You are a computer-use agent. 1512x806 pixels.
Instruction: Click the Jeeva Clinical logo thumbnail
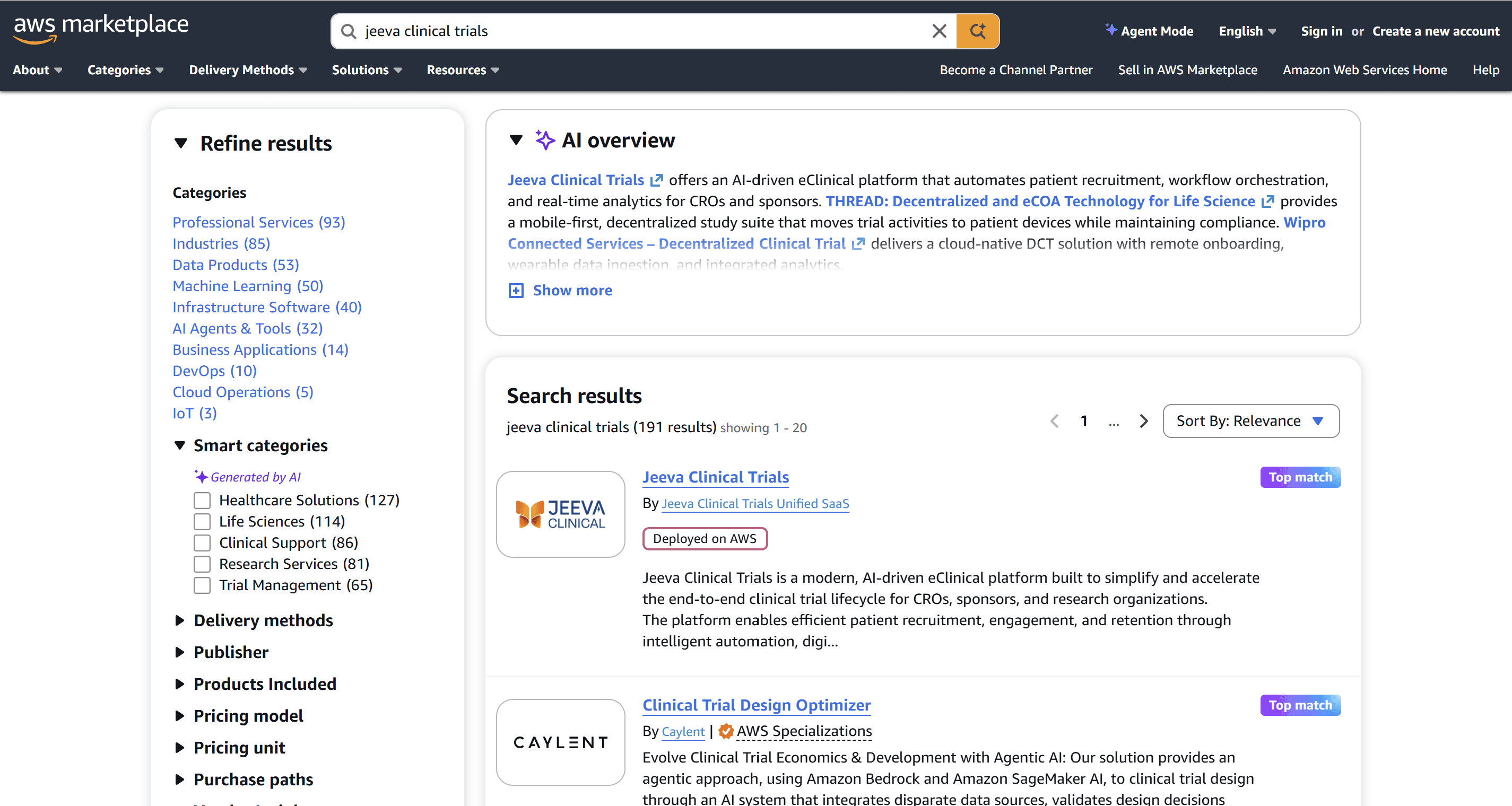click(561, 514)
